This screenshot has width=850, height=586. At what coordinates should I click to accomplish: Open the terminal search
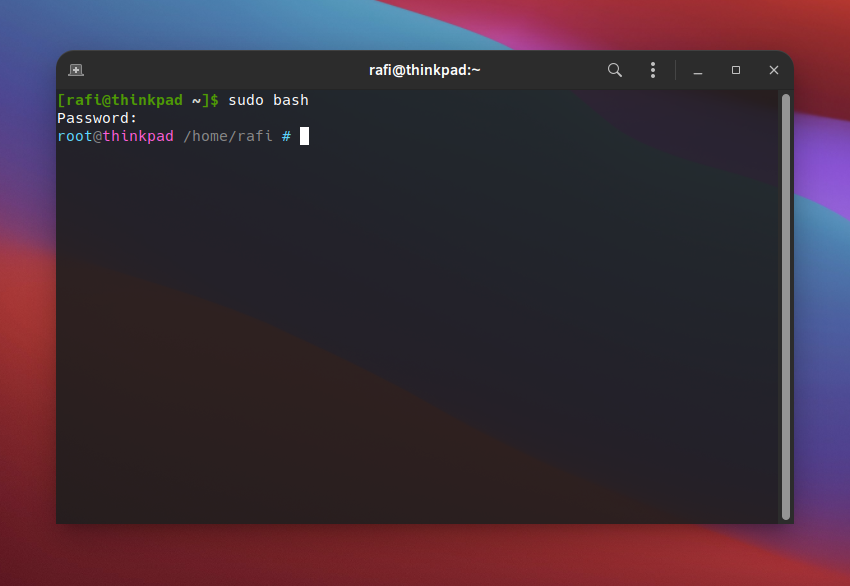615,70
